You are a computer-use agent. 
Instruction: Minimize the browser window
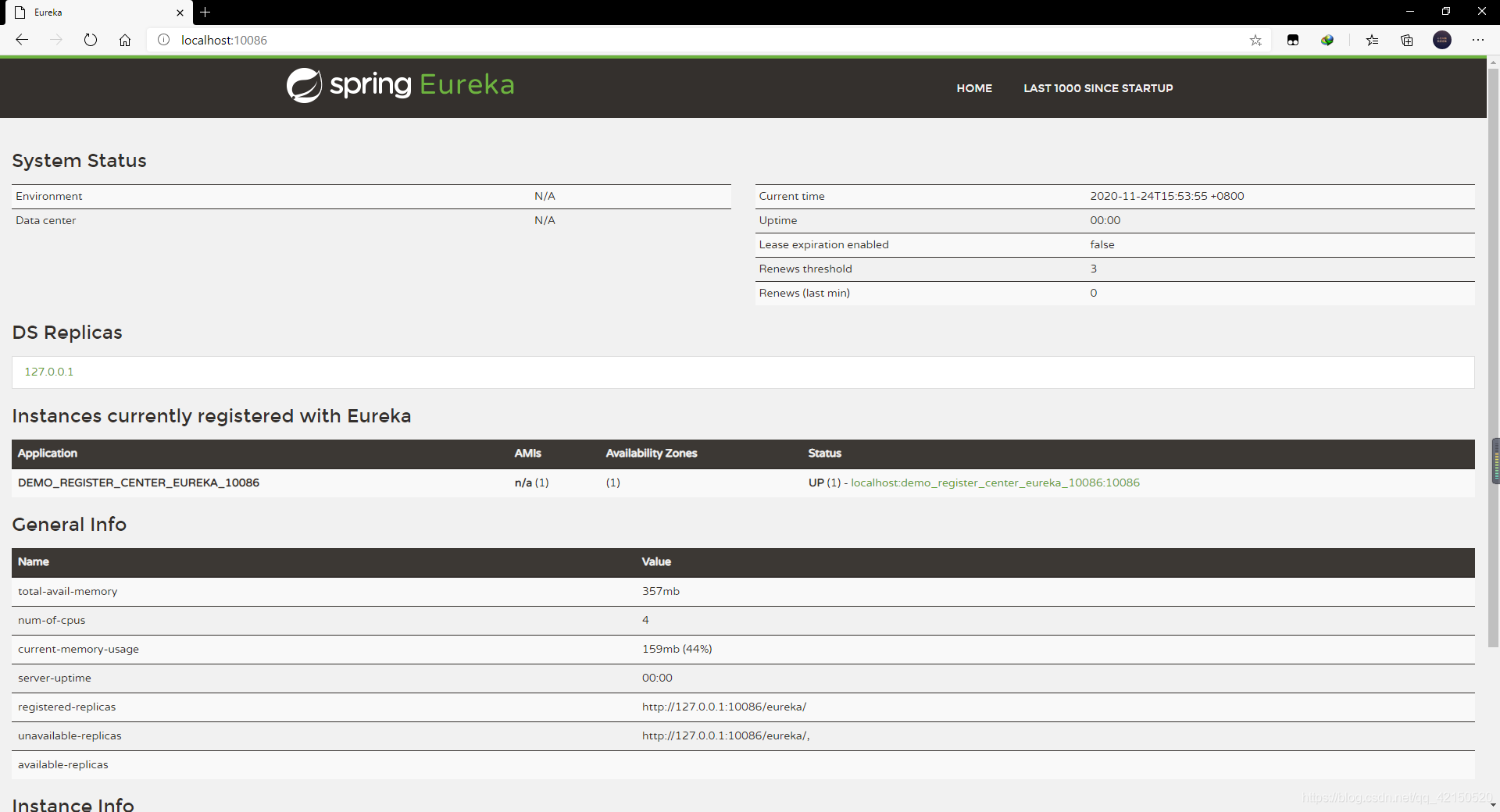click(x=1410, y=12)
